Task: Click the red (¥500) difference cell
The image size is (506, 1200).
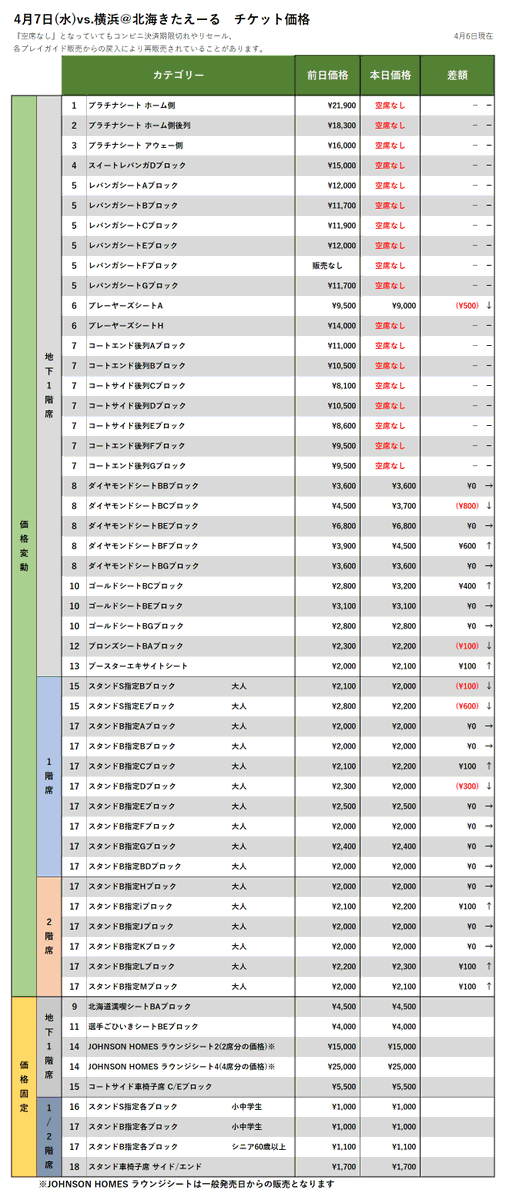Action: (x=466, y=305)
